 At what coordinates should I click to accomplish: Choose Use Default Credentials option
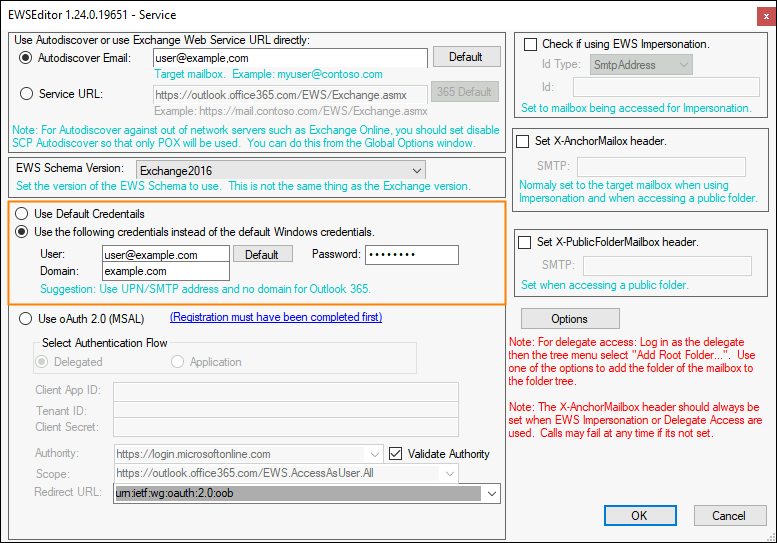21,214
